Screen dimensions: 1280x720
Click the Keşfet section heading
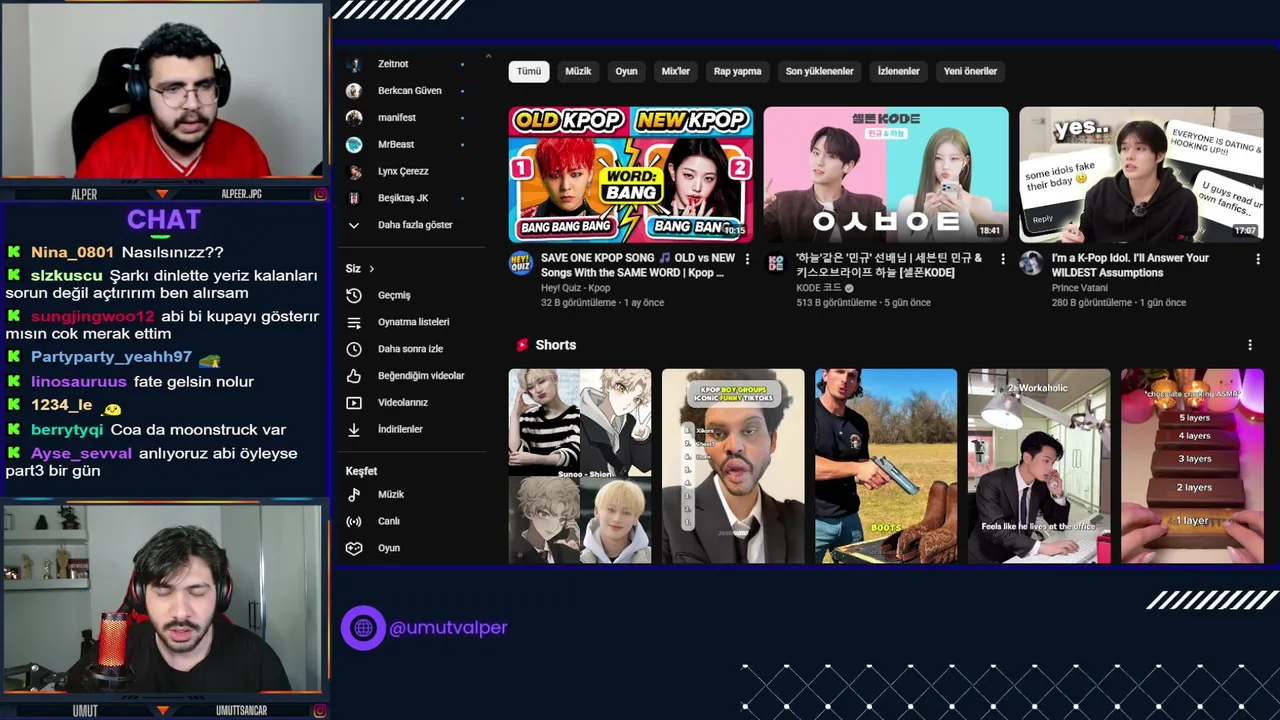(x=361, y=471)
